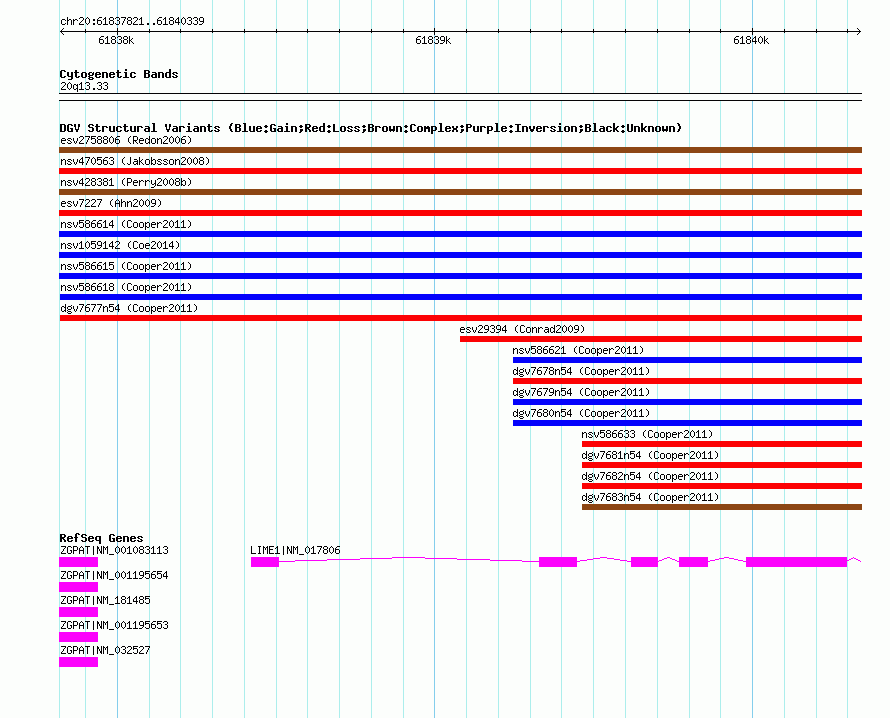The image size is (890, 718).
Task: Select the brown nsv428381 complex bar
Action: click(x=460, y=192)
